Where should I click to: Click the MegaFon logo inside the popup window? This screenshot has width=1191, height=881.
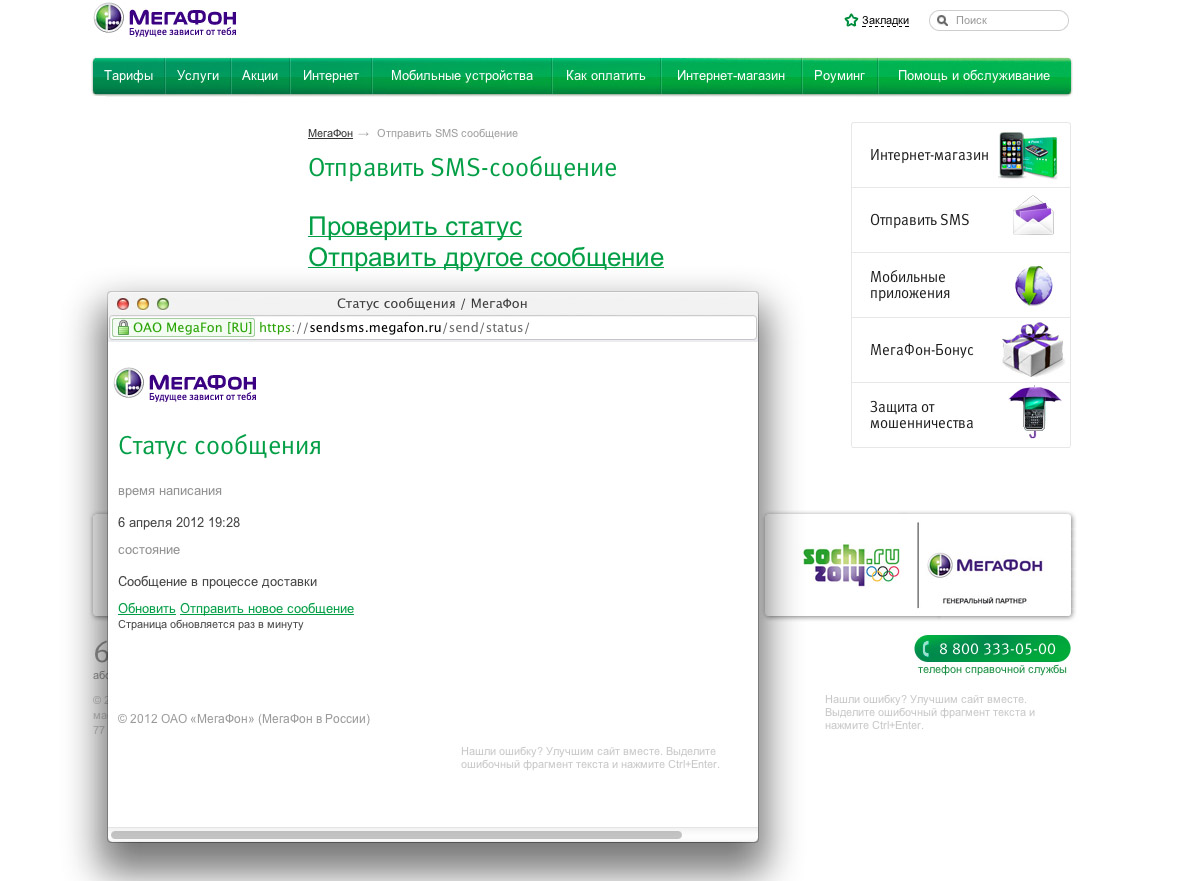[186, 385]
